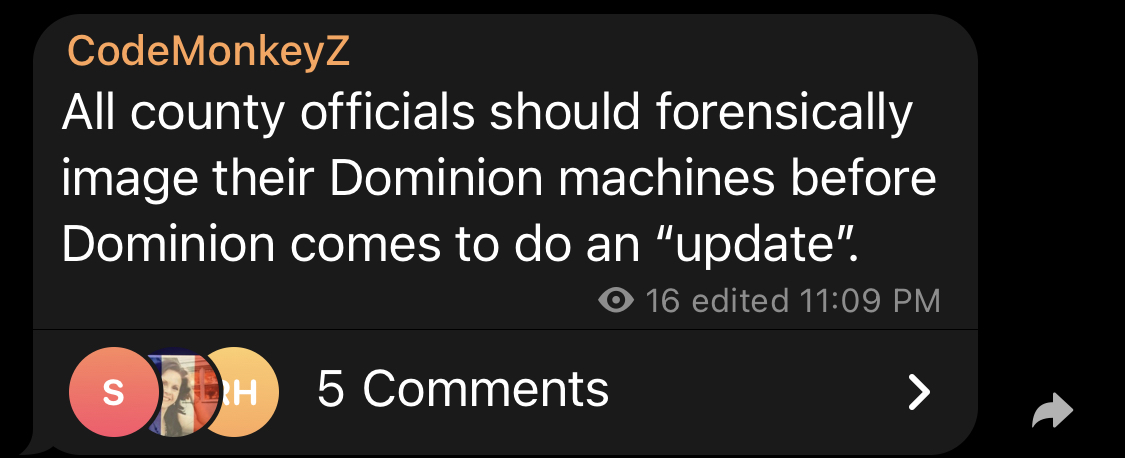This screenshot has width=1125, height=458.
Task: Click the word before in the message
Action: pyautogui.click(x=862, y=178)
